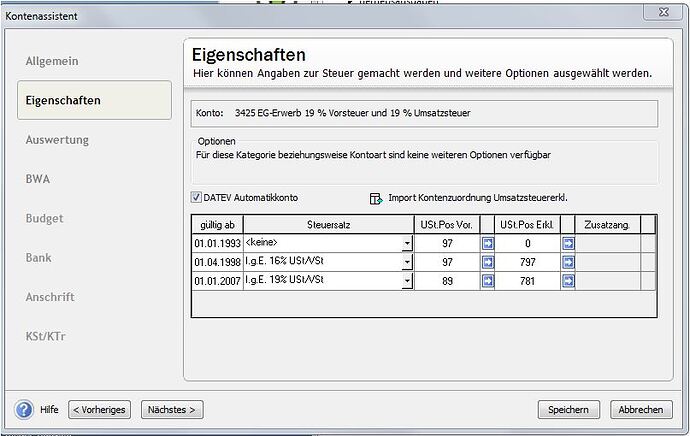Select the Eigenschaften section
This screenshot has height=436, width=690.
[94, 100]
